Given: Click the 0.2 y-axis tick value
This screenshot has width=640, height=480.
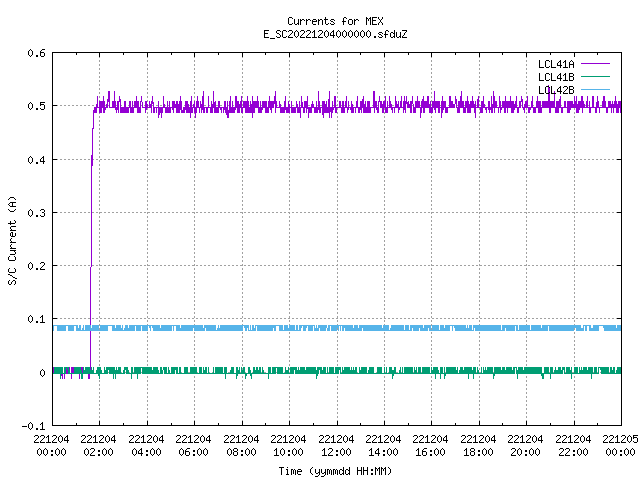Looking at the screenshot, I should [x=36, y=266].
